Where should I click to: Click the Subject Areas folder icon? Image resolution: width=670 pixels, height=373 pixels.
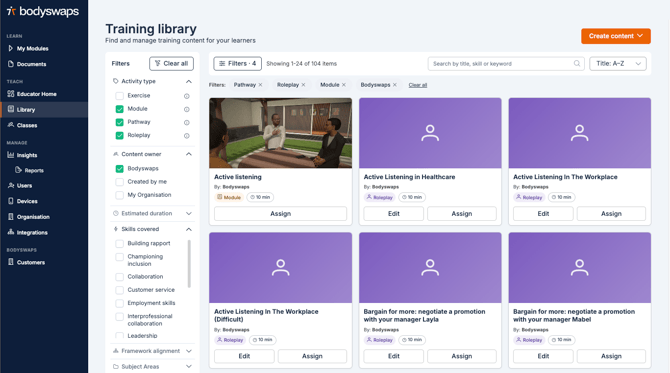click(115, 367)
